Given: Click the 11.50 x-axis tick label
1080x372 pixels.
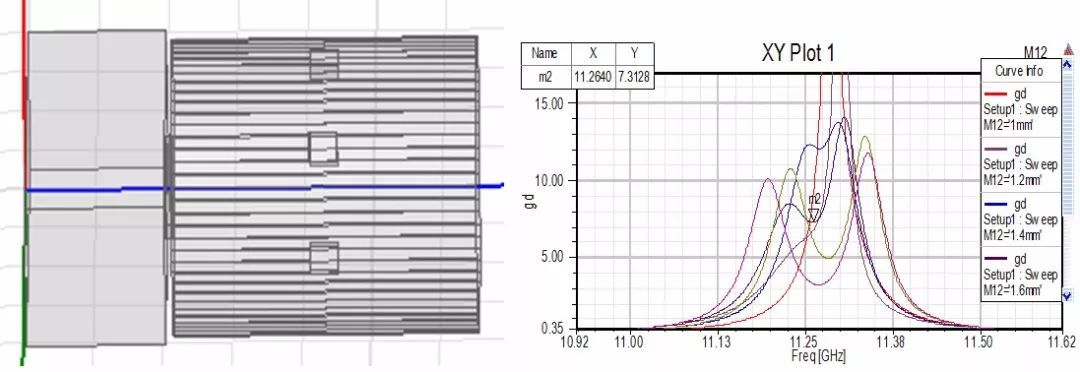Looking at the screenshot, I should (x=978, y=342).
